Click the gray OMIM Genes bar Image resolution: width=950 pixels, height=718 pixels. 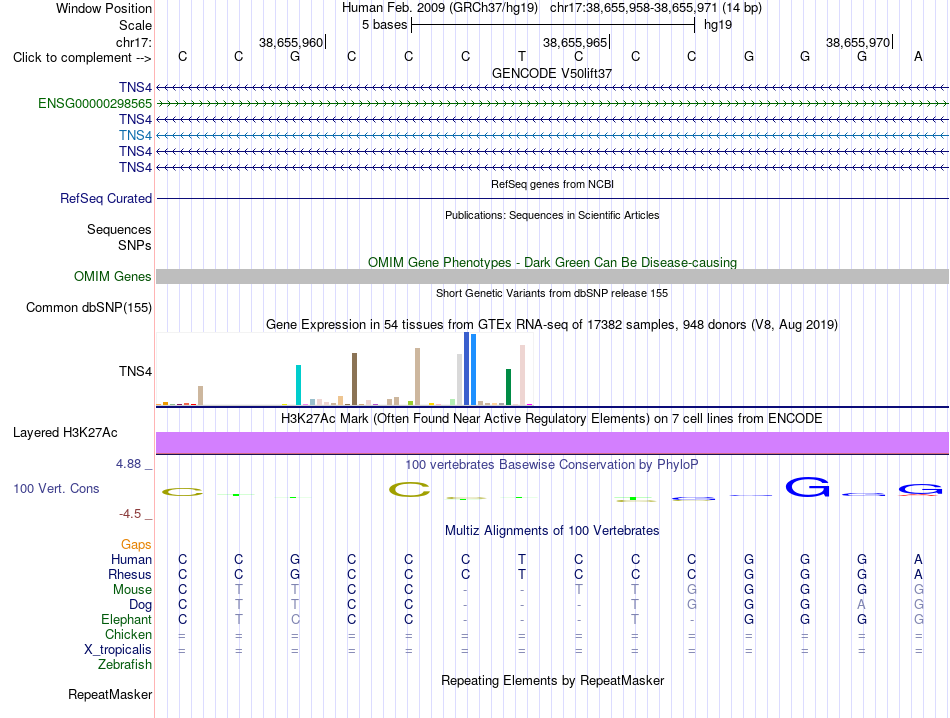click(552, 276)
